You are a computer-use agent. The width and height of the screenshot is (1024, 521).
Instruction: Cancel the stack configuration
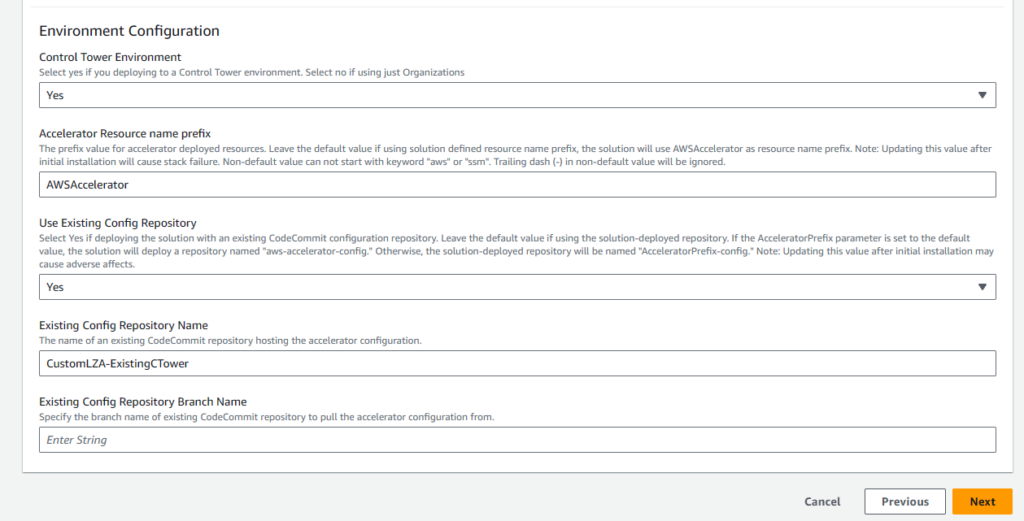[x=822, y=502]
